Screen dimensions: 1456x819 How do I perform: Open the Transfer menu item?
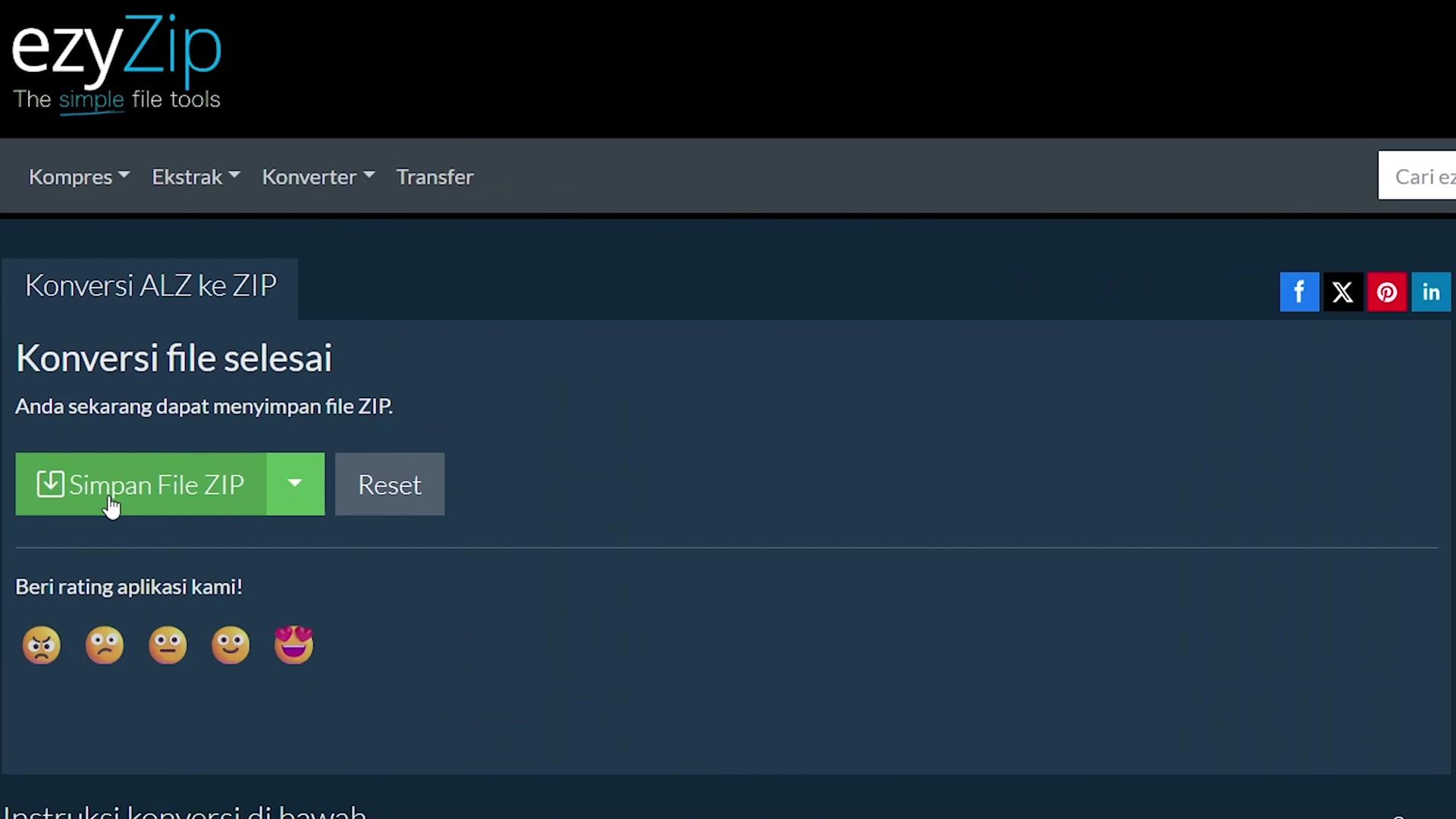tap(435, 177)
